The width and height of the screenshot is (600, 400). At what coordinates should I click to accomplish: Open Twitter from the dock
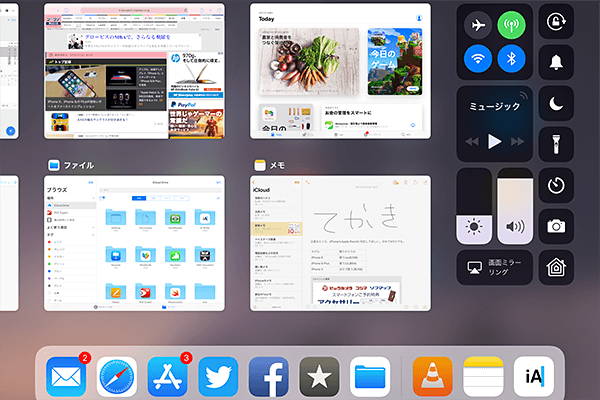pyautogui.click(x=218, y=377)
